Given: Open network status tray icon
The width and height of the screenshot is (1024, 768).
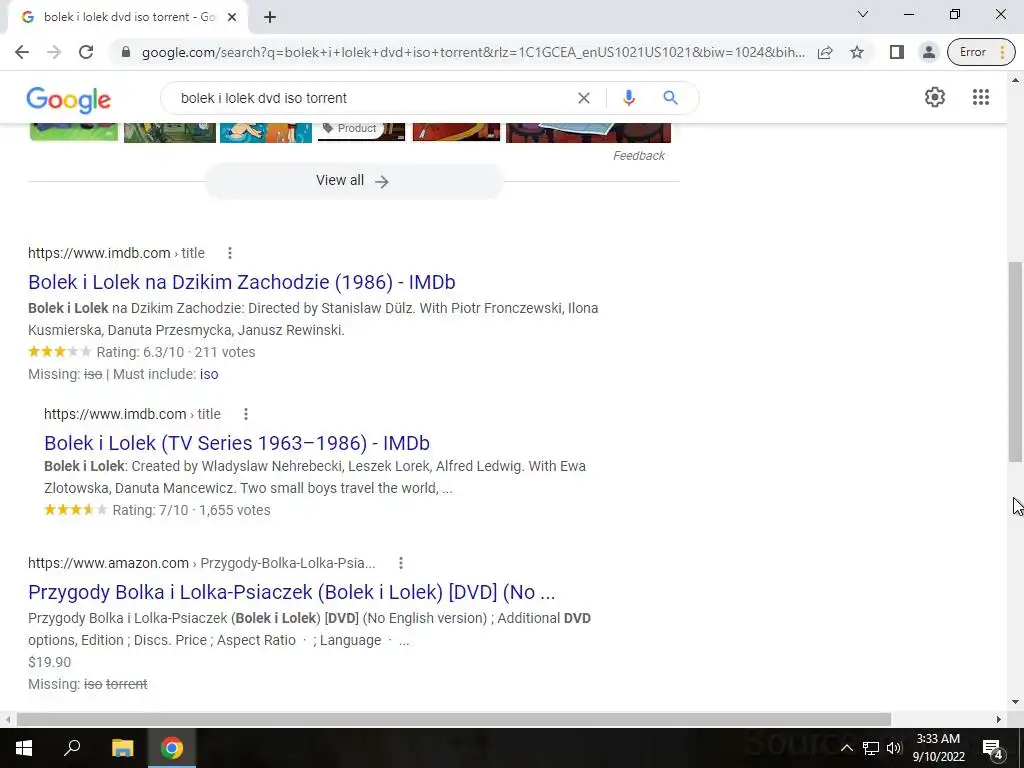Looking at the screenshot, I should click(x=871, y=748).
